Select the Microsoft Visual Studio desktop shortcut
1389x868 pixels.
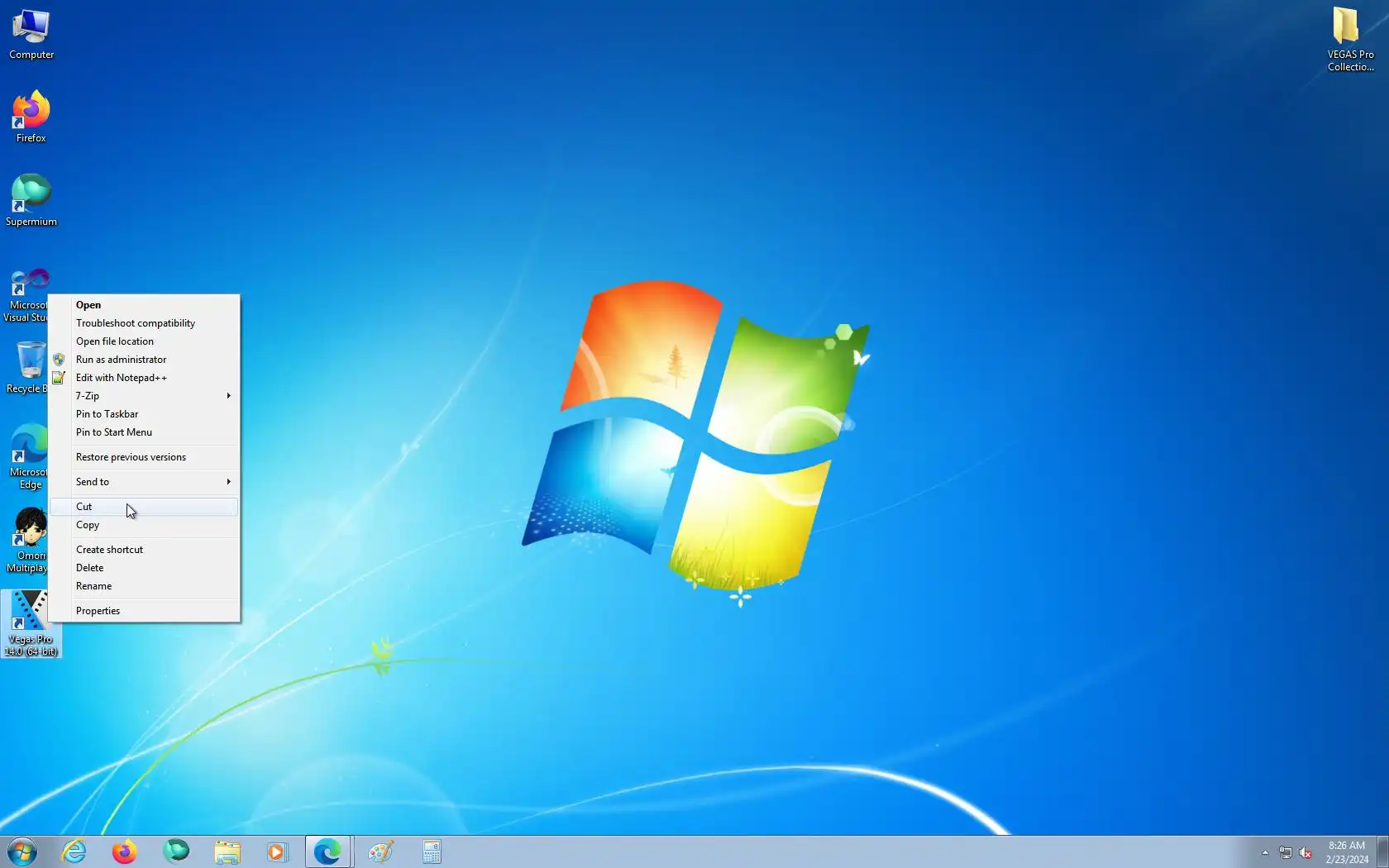click(x=25, y=295)
